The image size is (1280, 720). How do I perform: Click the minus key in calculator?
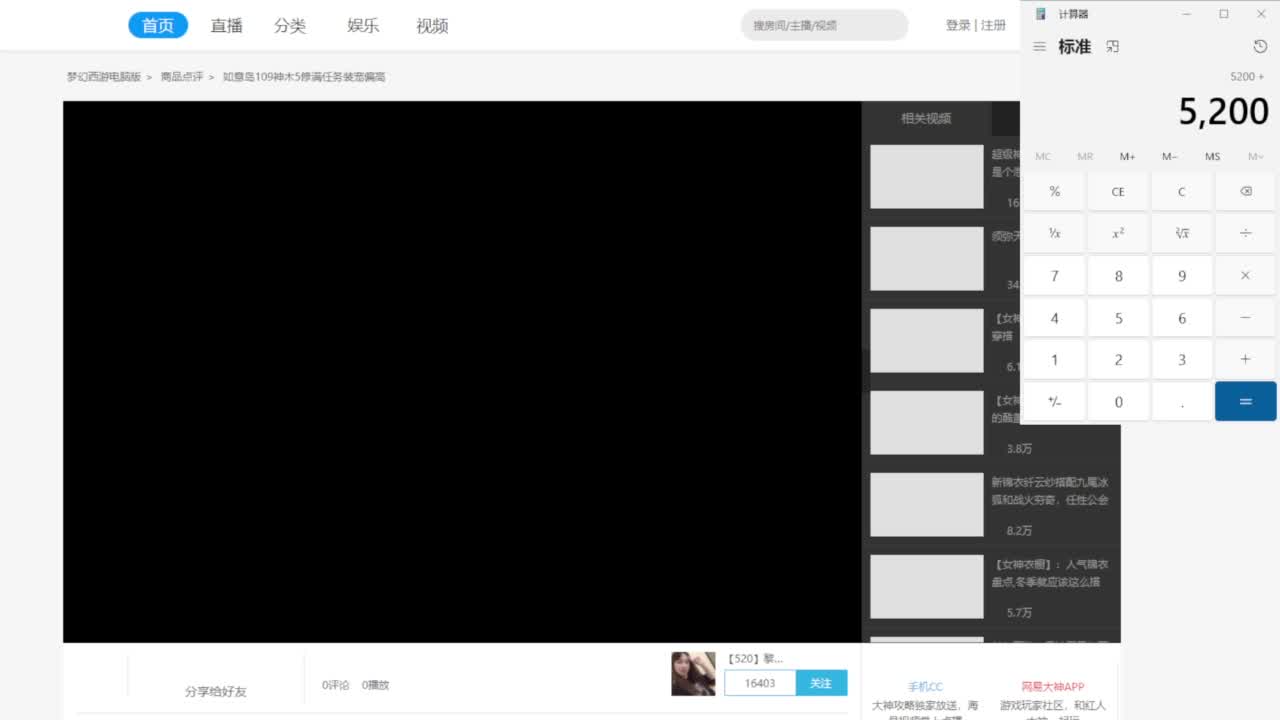pyautogui.click(x=1245, y=317)
